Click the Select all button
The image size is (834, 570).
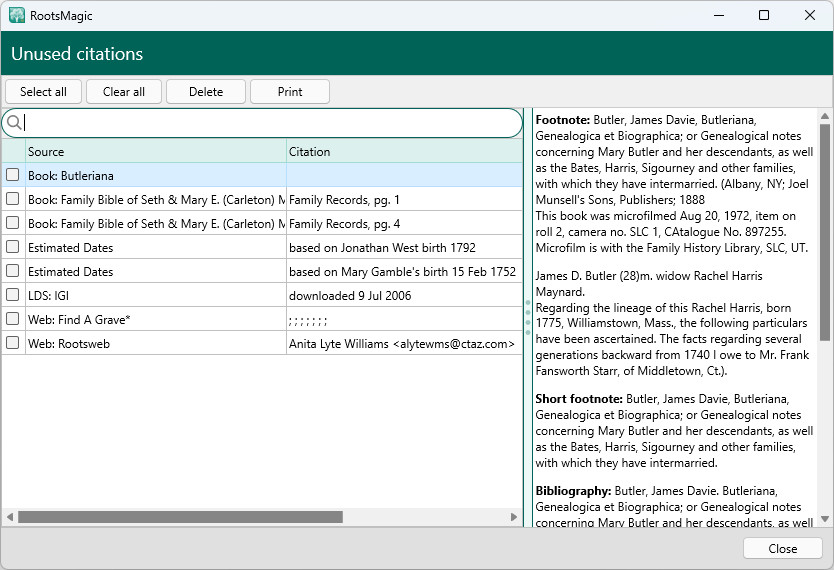[x=43, y=91]
